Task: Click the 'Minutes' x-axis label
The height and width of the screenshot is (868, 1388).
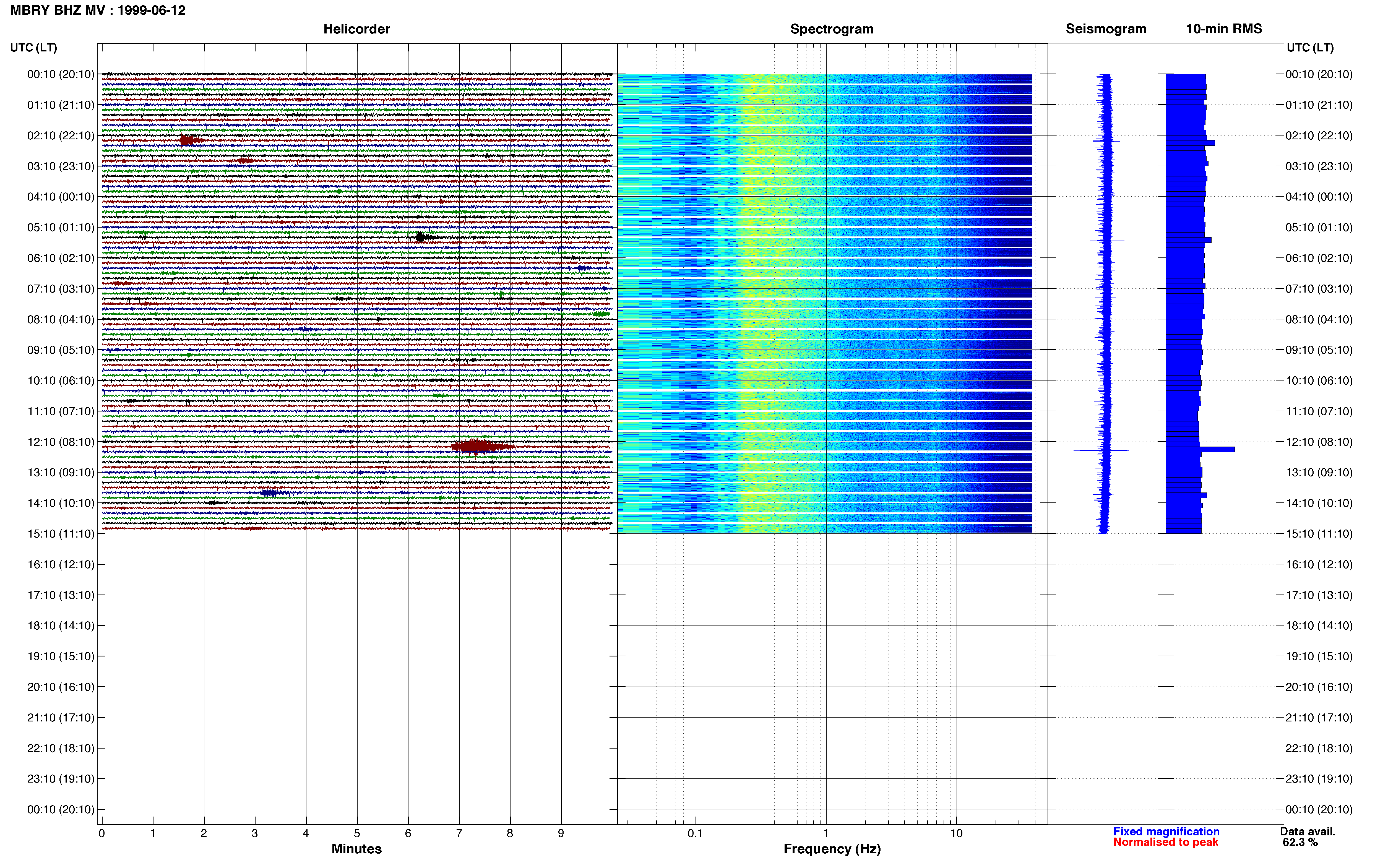Action: click(x=356, y=848)
